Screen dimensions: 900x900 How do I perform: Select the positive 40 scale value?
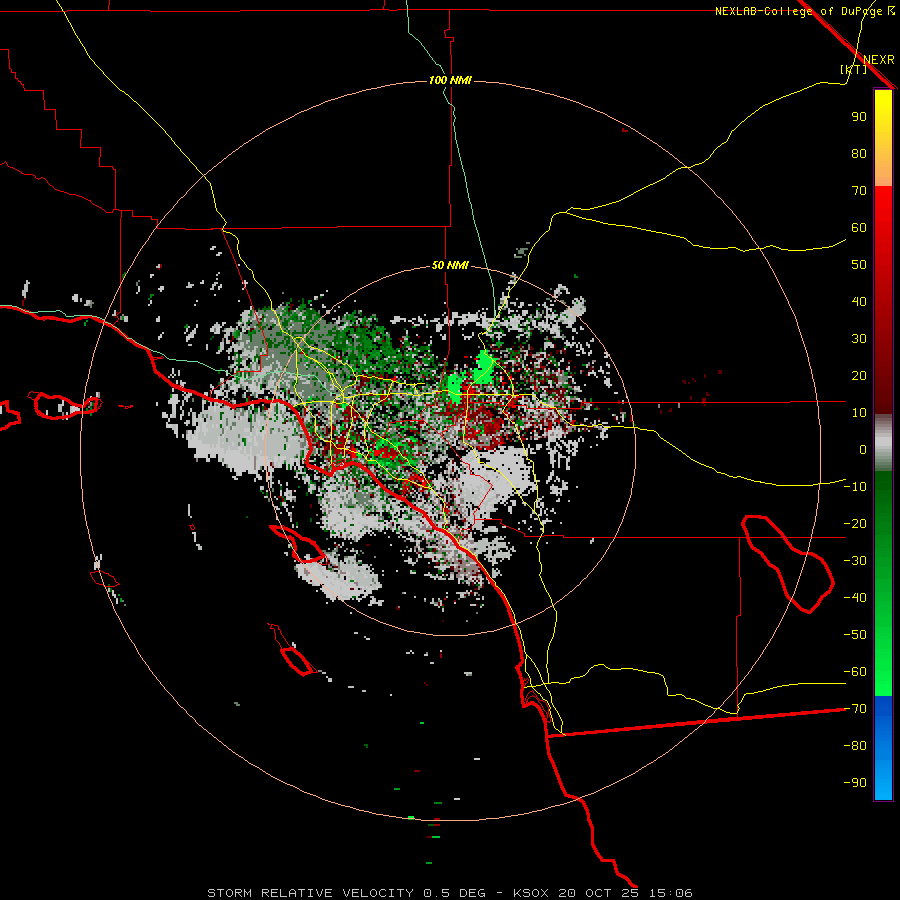tap(859, 302)
